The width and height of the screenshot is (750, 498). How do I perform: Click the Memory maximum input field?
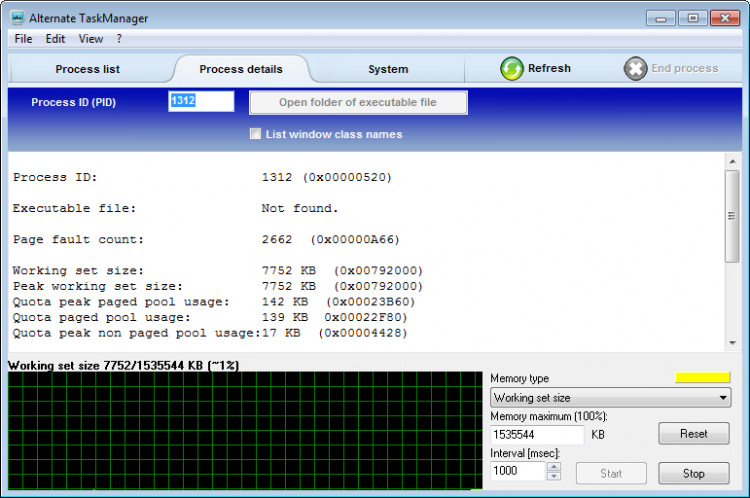click(537, 435)
